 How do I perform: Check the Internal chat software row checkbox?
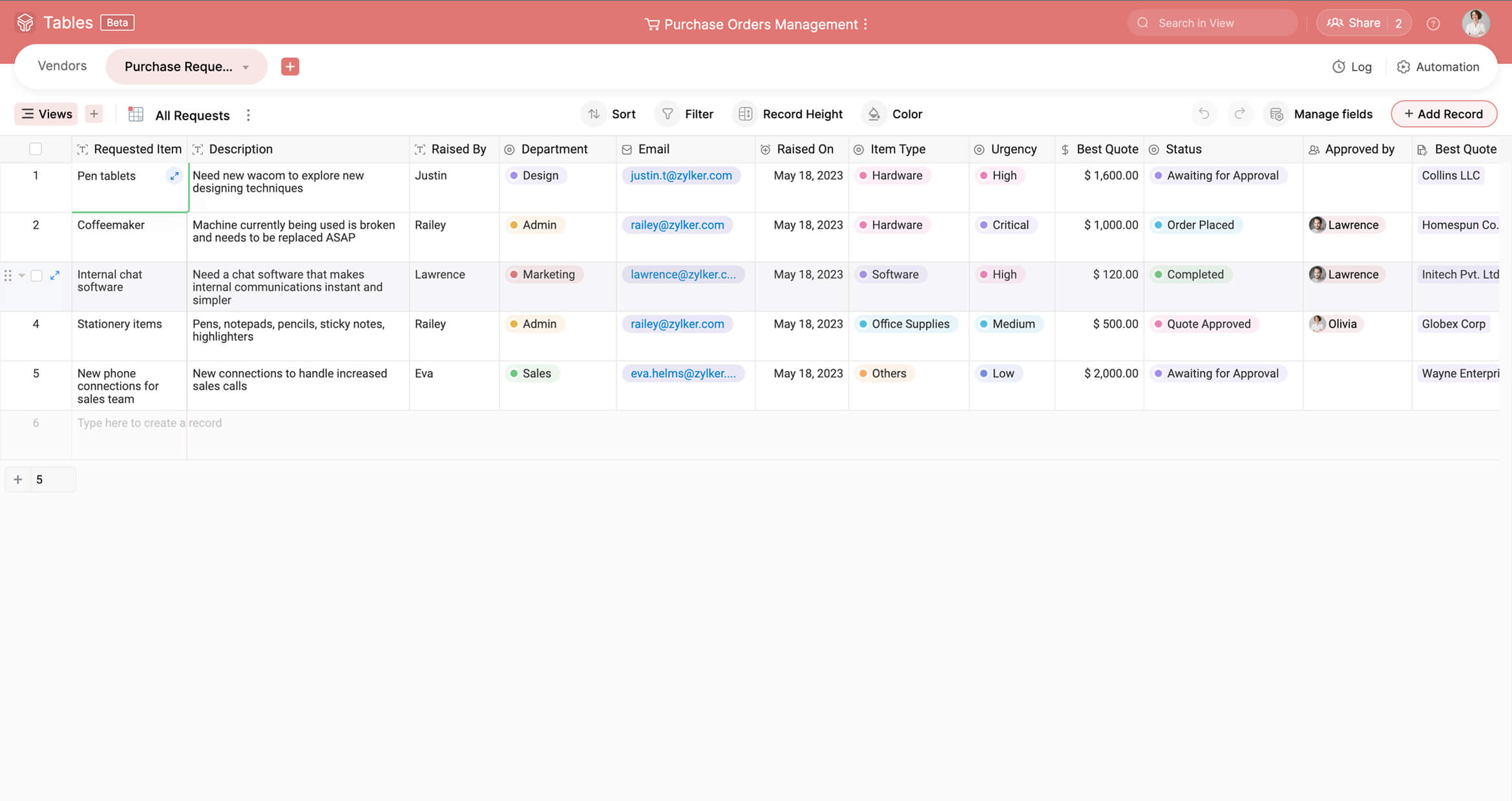coord(37,275)
